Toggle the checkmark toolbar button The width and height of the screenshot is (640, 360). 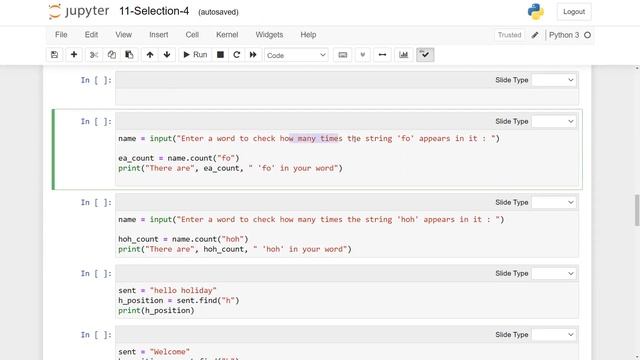click(425, 55)
